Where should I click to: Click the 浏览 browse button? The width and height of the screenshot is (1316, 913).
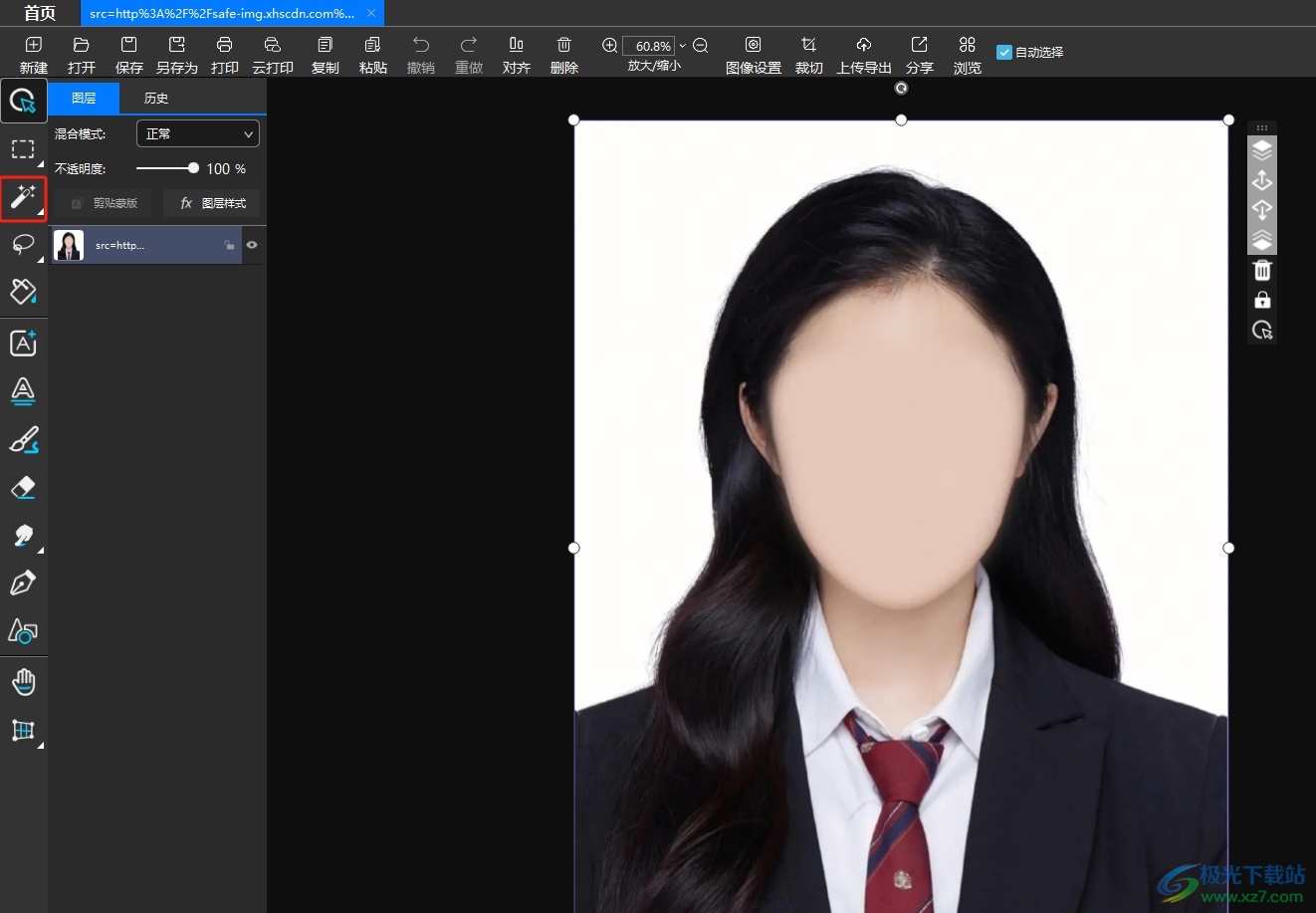pos(968,55)
